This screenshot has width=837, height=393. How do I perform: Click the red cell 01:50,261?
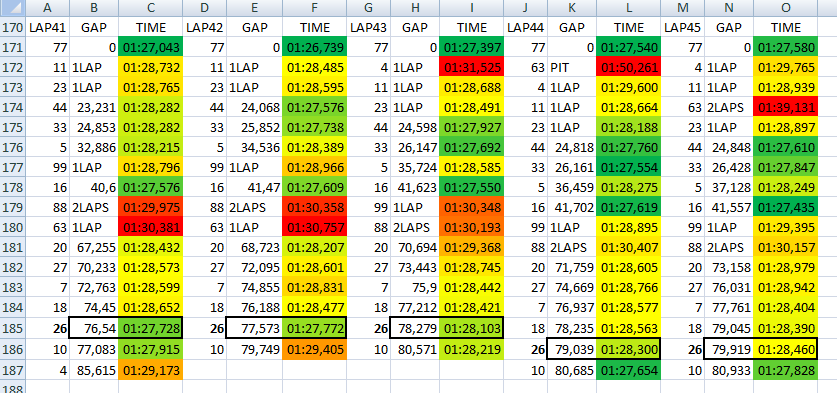[629, 68]
